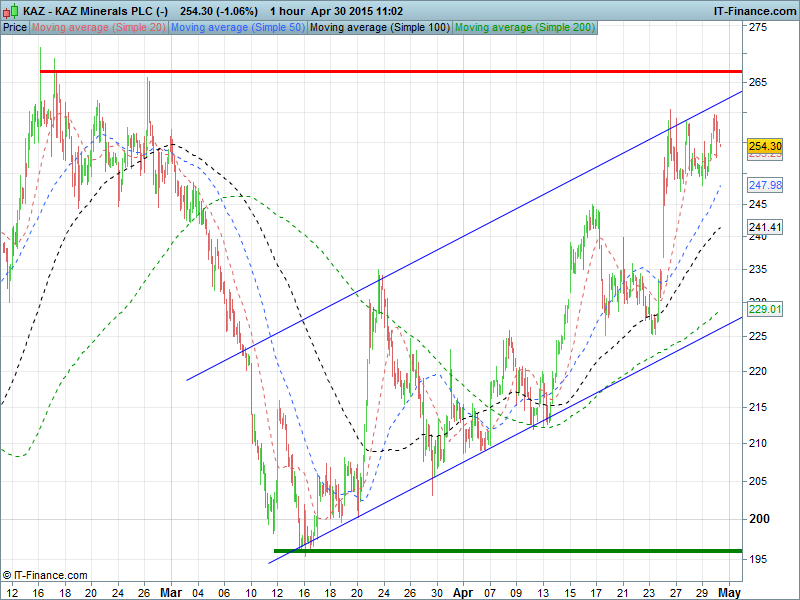
Task: Select the Price legend tab
Action: (x=15, y=28)
